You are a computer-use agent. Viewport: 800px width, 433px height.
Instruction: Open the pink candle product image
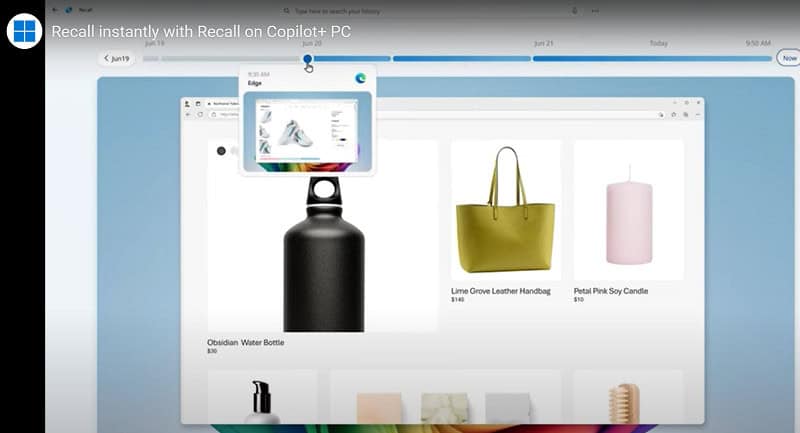629,210
